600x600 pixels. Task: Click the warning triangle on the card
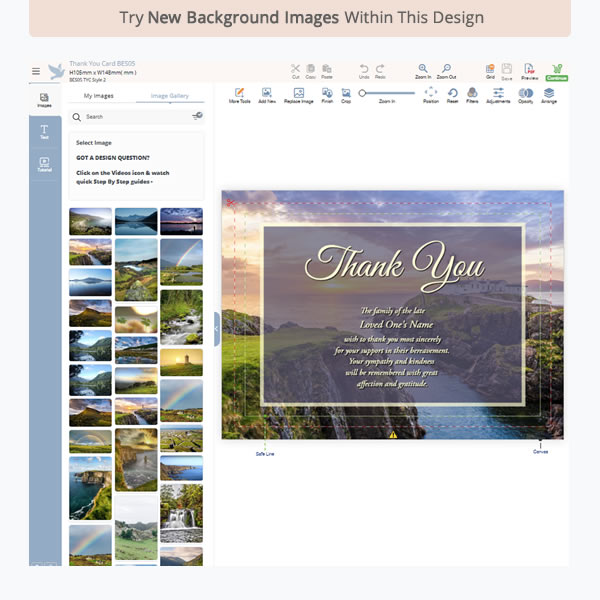pyautogui.click(x=393, y=435)
